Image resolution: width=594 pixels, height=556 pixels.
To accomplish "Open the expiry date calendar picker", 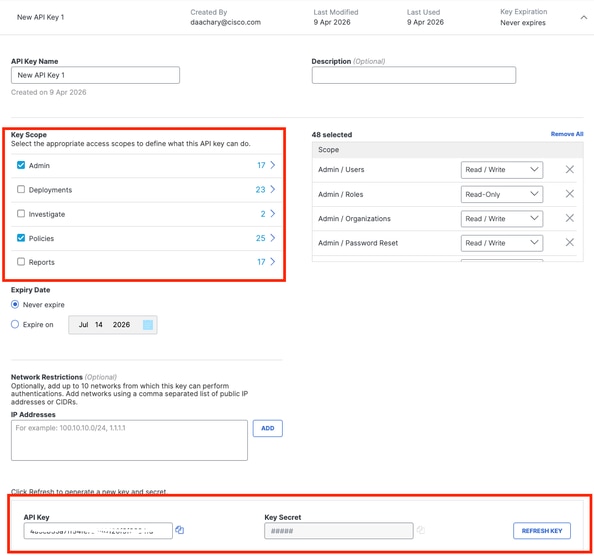I will point(148,325).
